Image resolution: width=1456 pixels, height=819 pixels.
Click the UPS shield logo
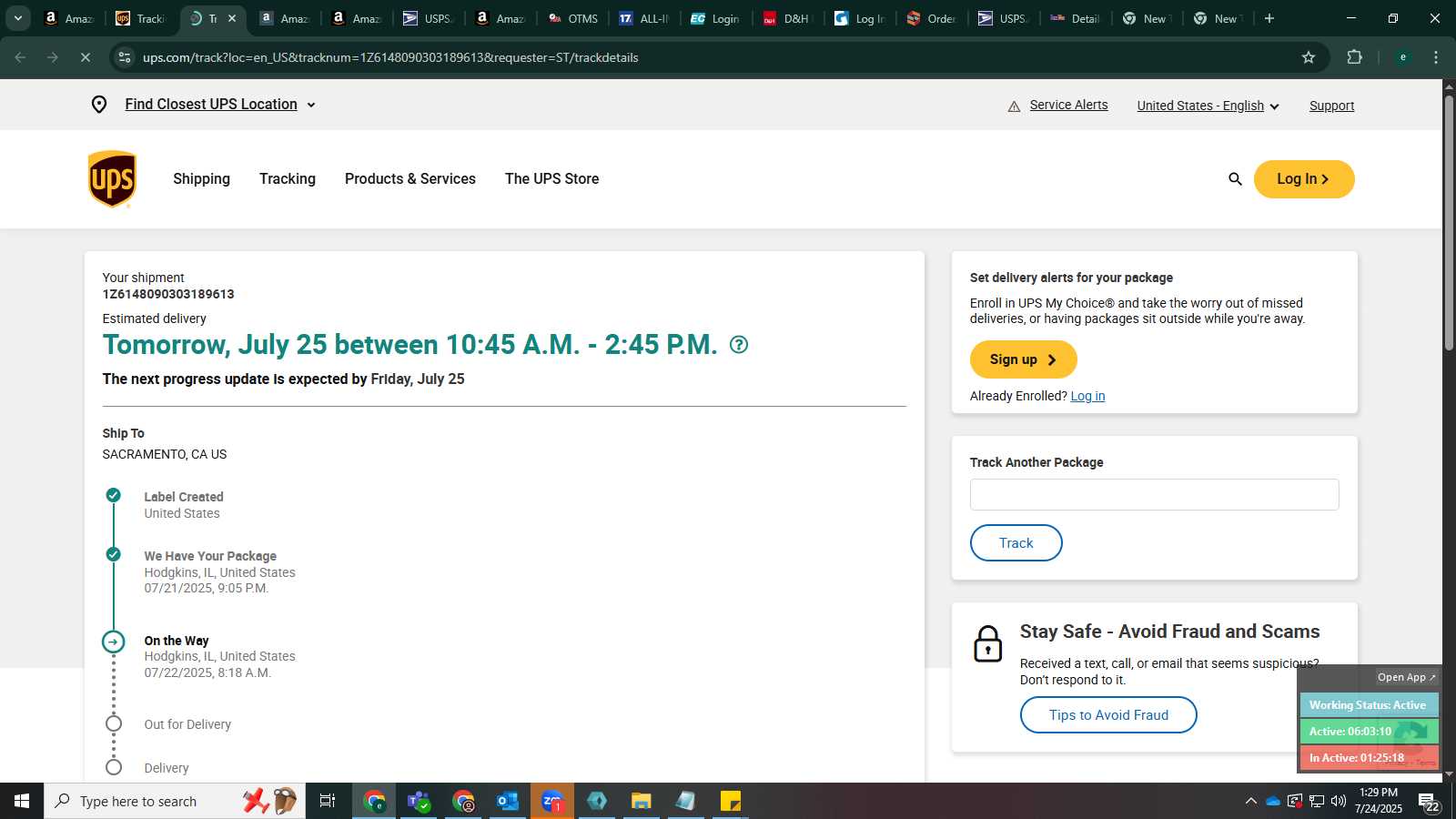[x=112, y=179]
